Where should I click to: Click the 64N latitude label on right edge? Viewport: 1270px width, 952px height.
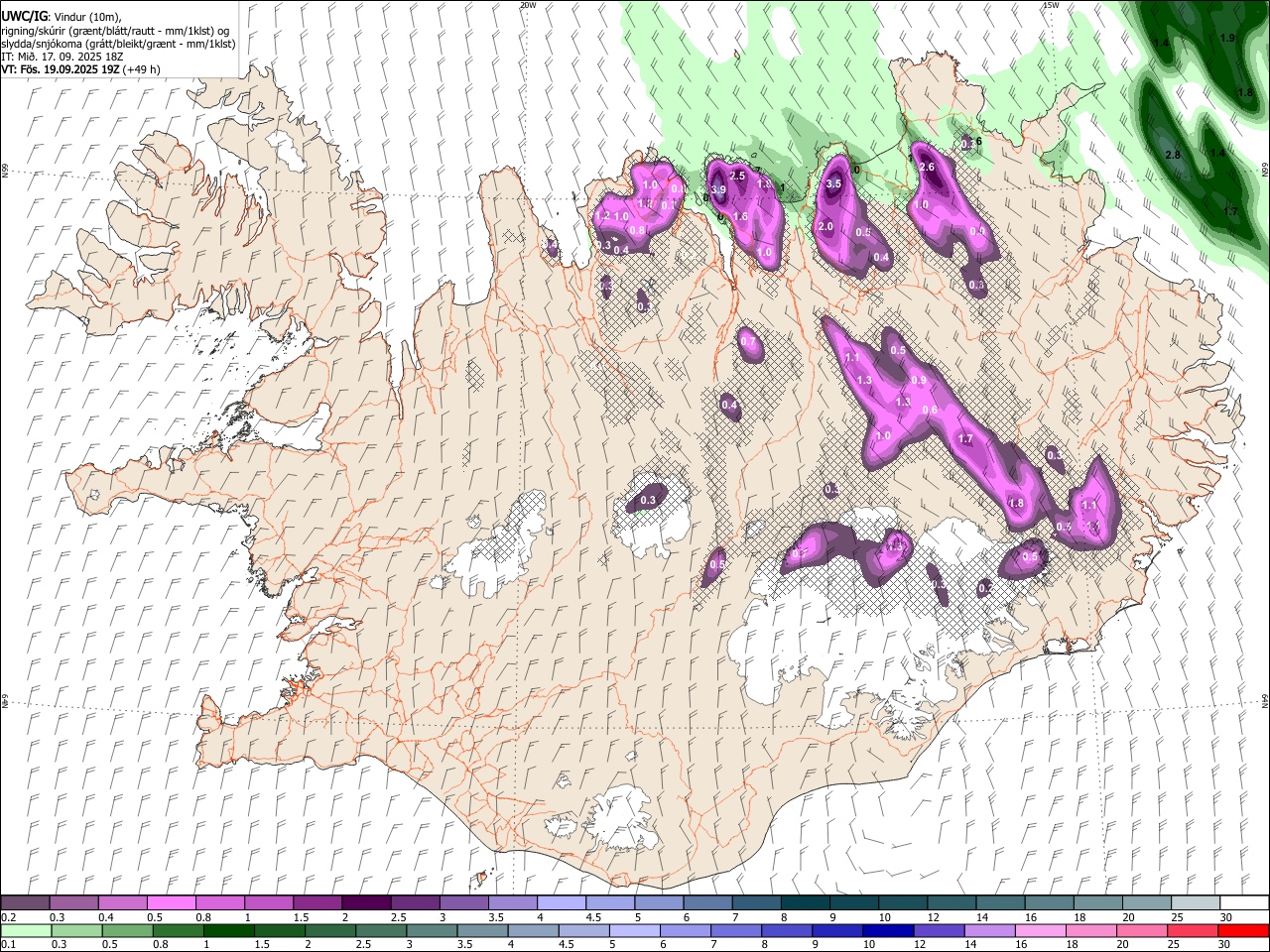click(x=1265, y=700)
